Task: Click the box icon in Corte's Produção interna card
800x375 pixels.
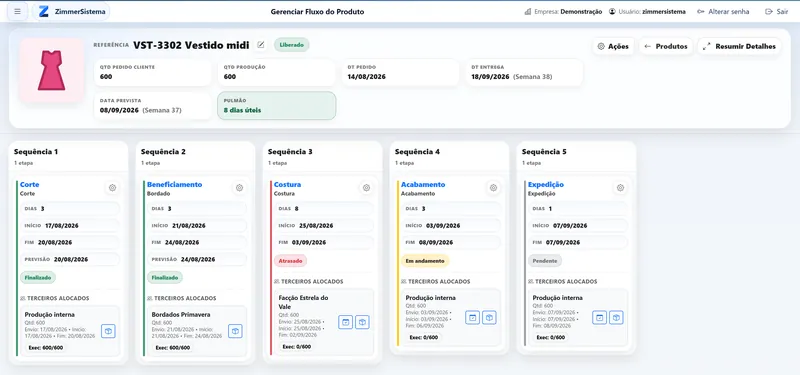Action: [108, 331]
